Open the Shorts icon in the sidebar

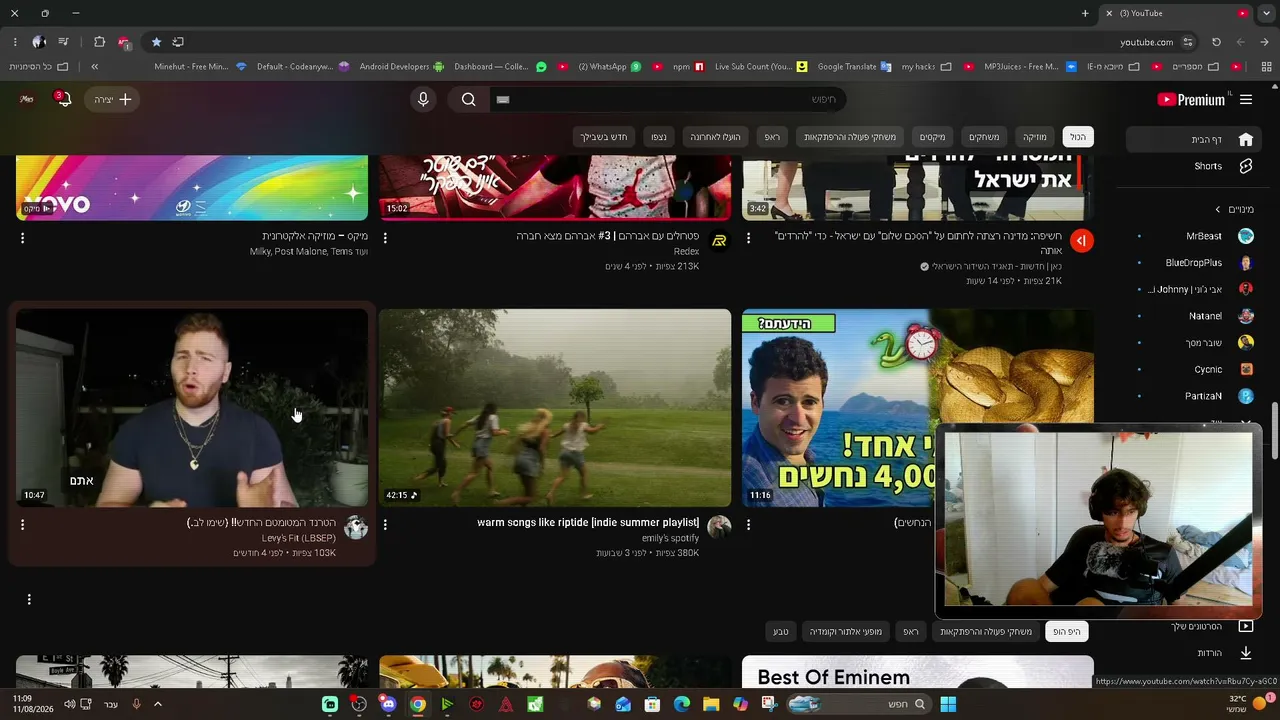coord(1246,166)
